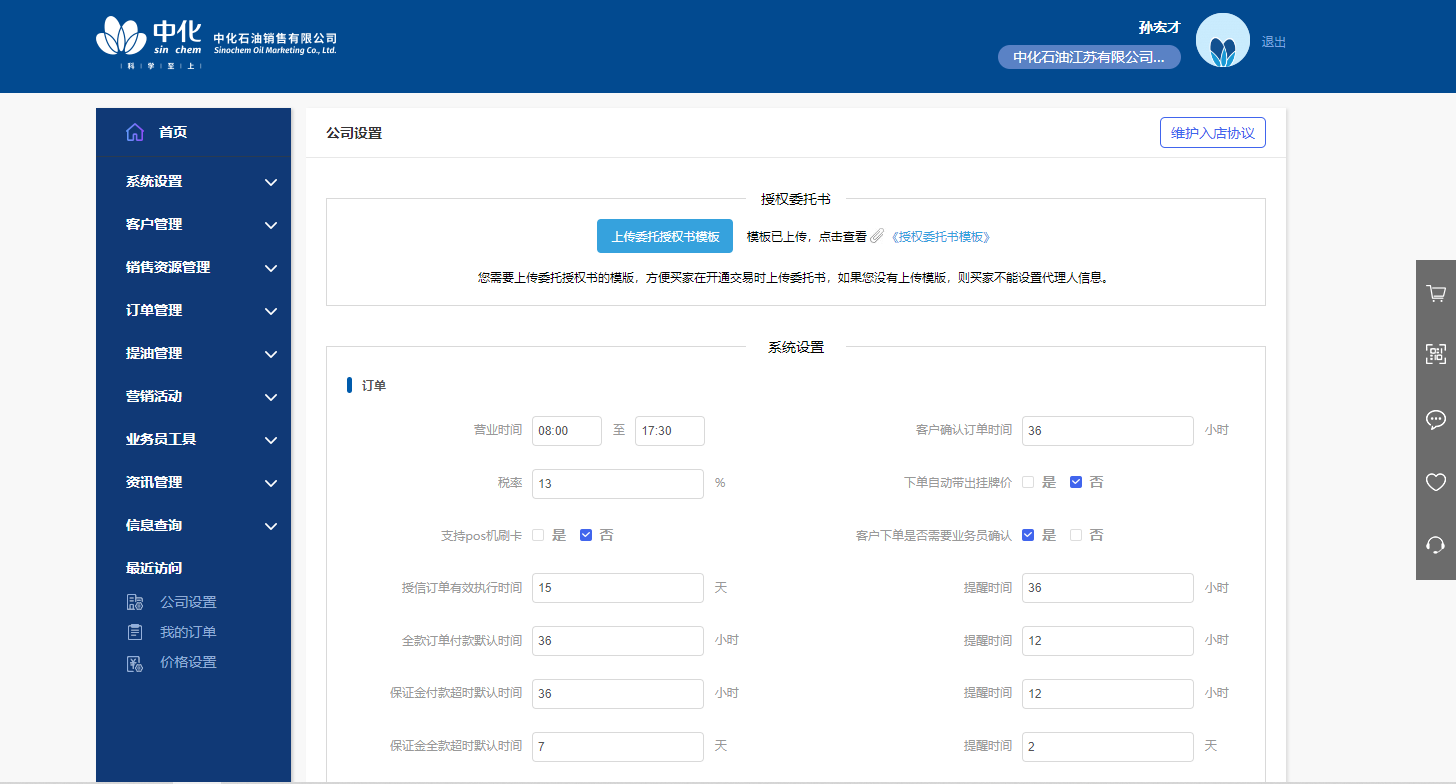Open the QR code scan icon
The image size is (1456, 784).
click(1436, 353)
